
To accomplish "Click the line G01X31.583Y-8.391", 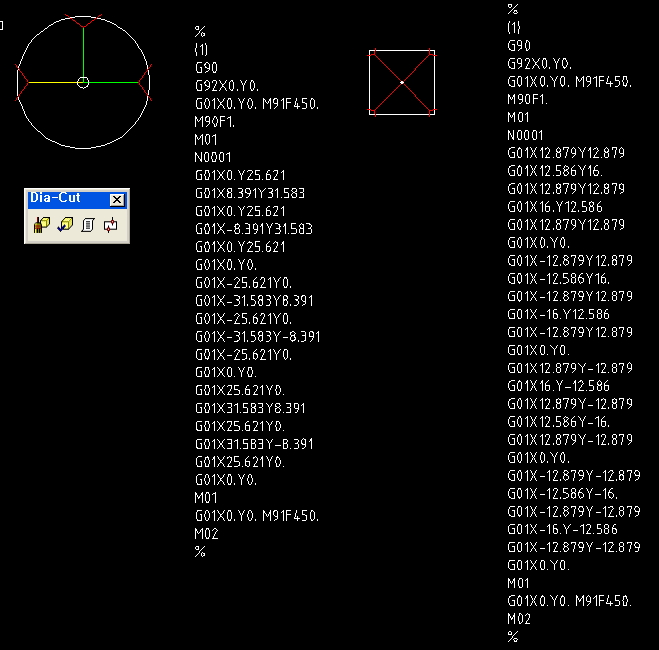I will [254, 444].
